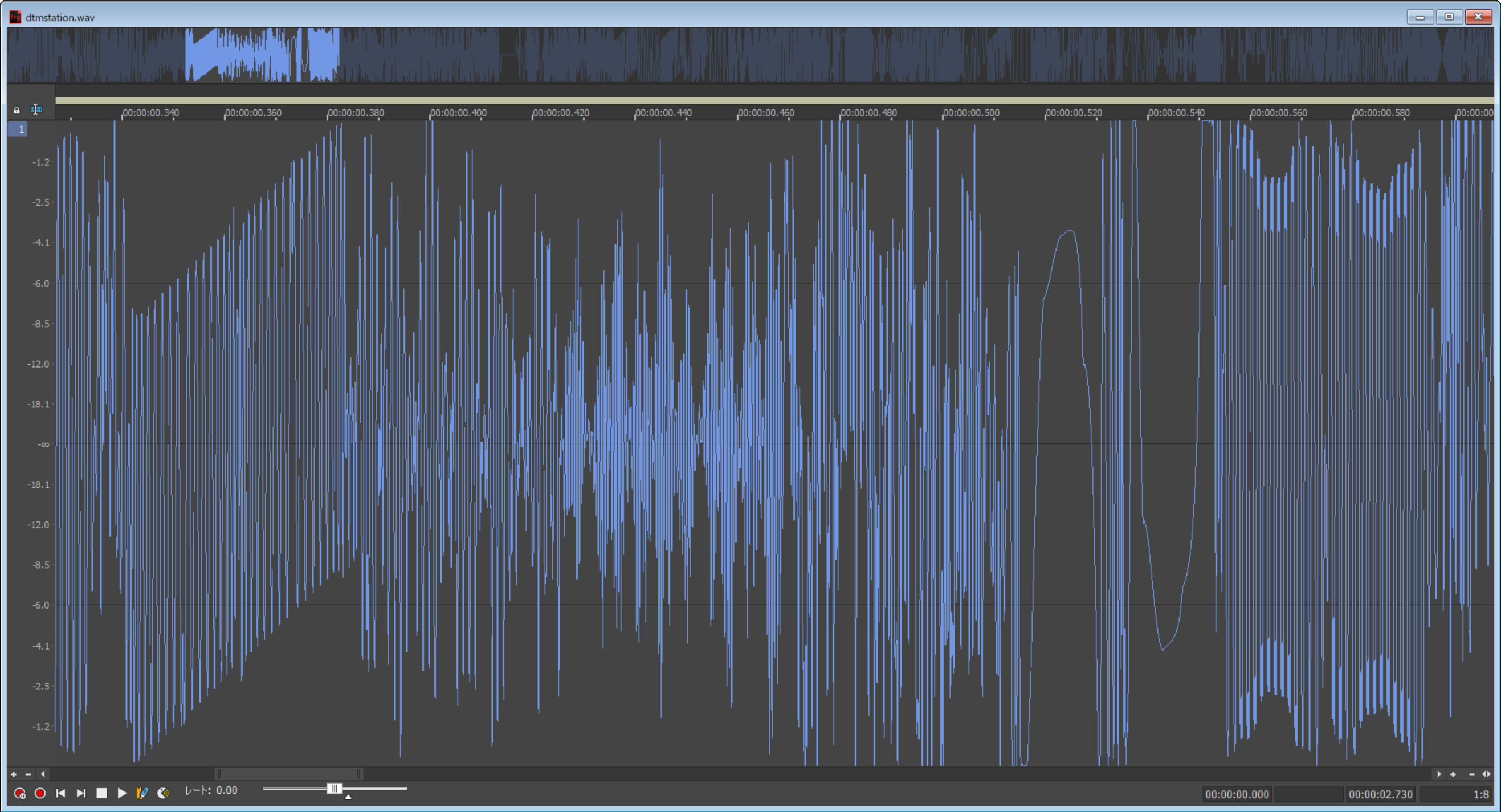Click the left scroll arrow on the horizontal scrollbar

pyautogui.click(x=43, y=774)
